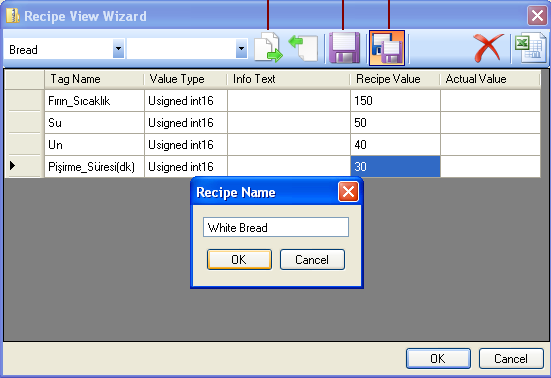This screenshot has width=551, height=378.
Task: Click the Value Type cell in Un row
Action: coord(186,145)
